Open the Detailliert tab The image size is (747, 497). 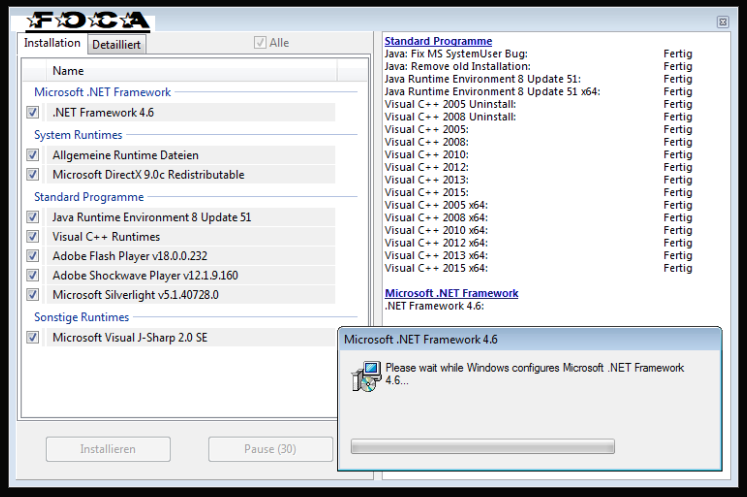tap(116, 45)
